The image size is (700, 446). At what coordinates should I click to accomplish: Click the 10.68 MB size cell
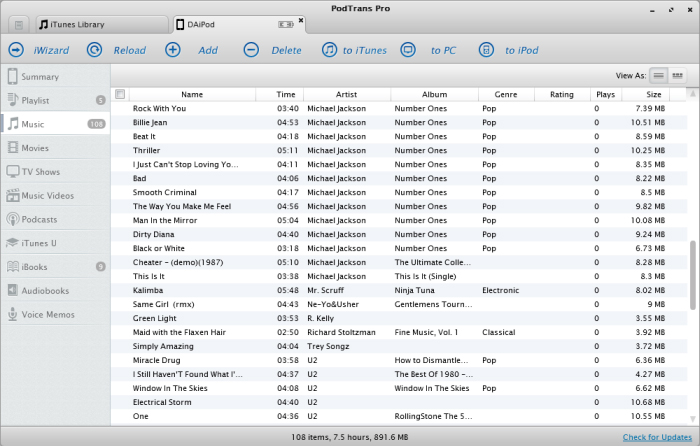click(x=648, y=402)
